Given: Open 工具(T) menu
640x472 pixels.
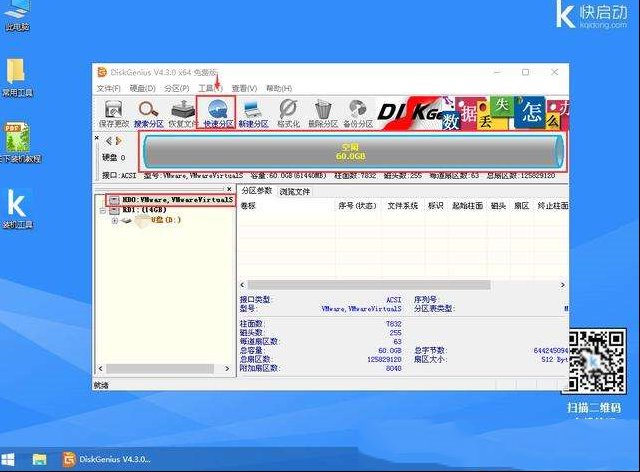Looking at the screenshot, I should [x=210, y=88].
